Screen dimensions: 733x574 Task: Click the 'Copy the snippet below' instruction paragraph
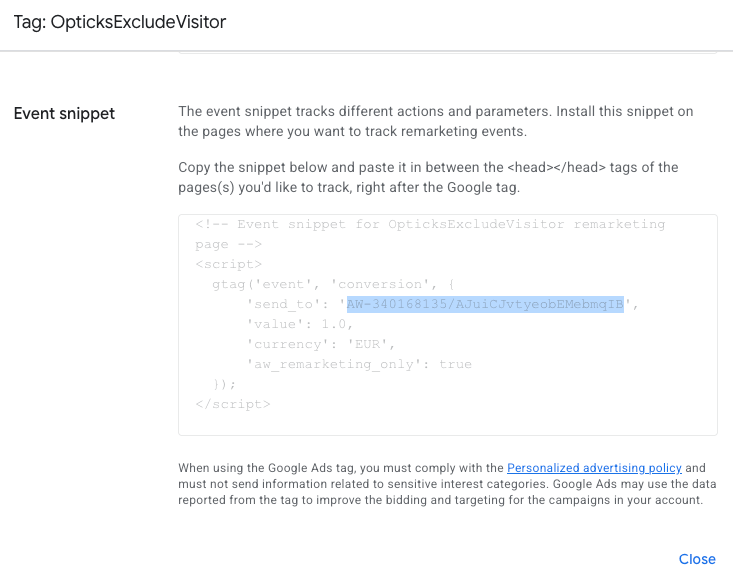click(428, 177)
